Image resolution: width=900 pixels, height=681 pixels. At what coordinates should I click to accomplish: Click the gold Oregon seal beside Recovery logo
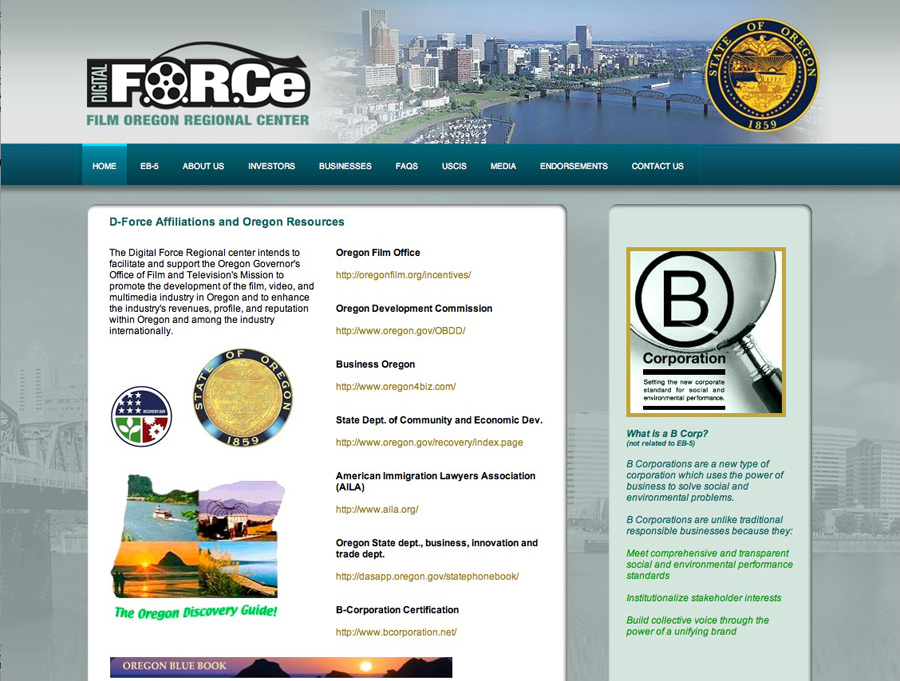pos(243,397)
